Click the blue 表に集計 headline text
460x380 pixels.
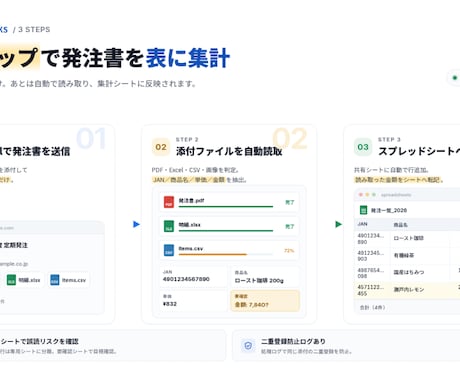[x=188, y=58]
